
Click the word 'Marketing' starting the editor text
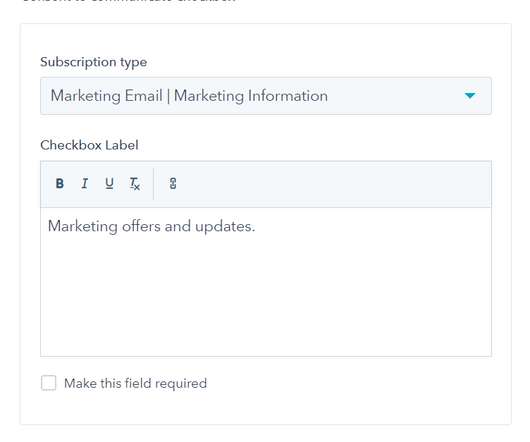click(83, 226)
